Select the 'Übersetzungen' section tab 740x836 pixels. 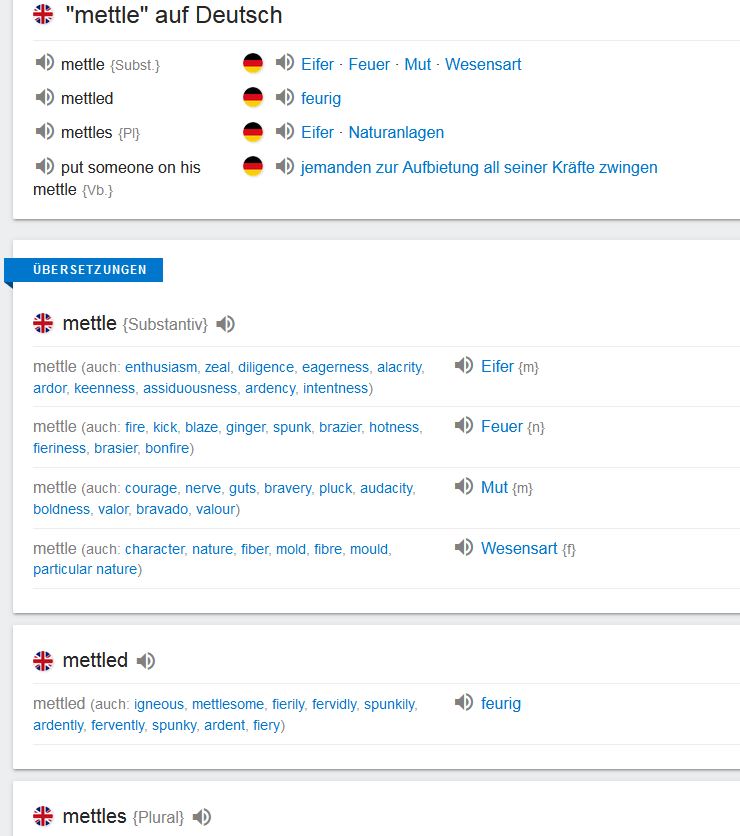tap(89, 270)
